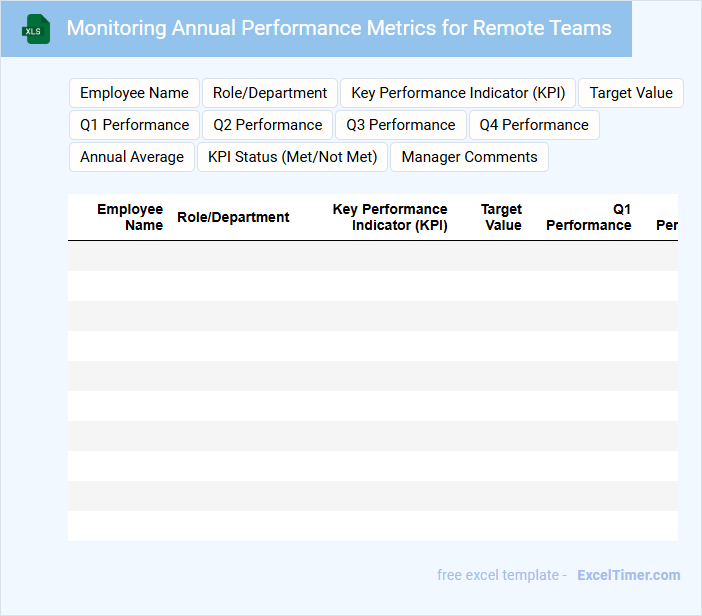Image resolution: width=702 pixels, height=616 pixels.
Task: Select the Target Value tag
Action: (631, 93)
